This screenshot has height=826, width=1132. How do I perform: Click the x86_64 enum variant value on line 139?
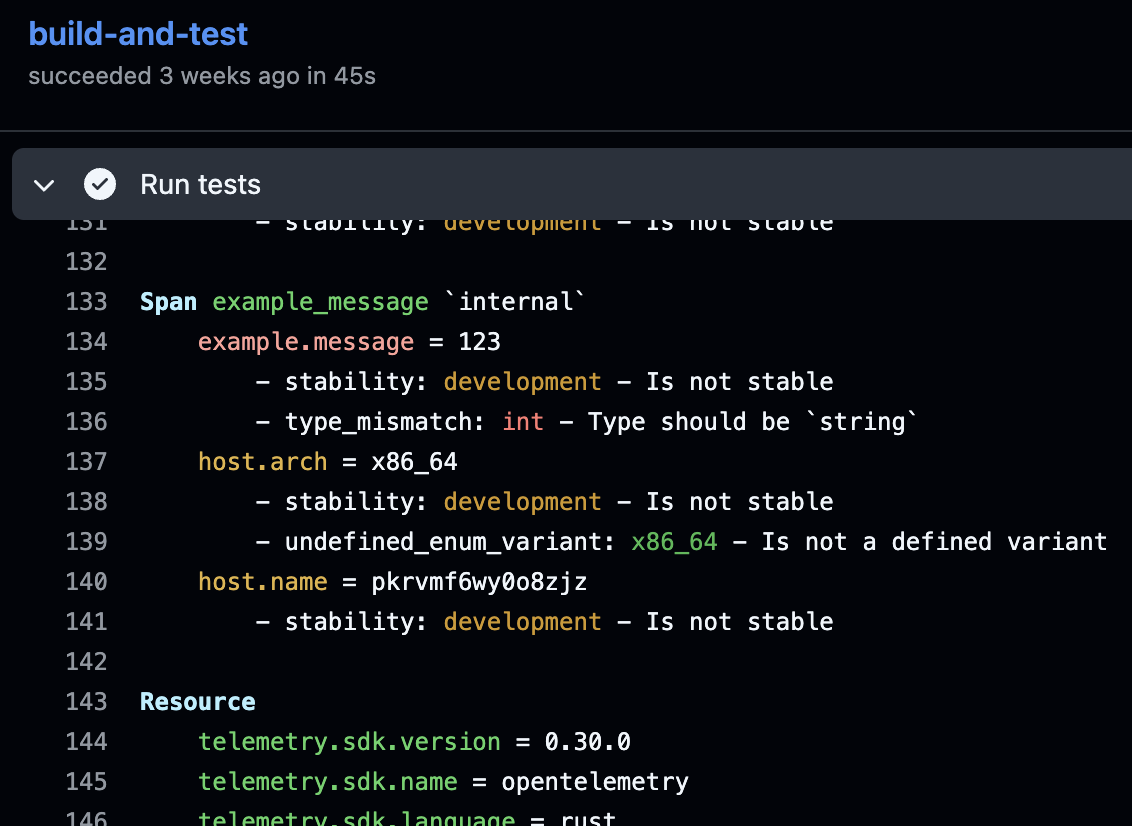coord(674,541)
